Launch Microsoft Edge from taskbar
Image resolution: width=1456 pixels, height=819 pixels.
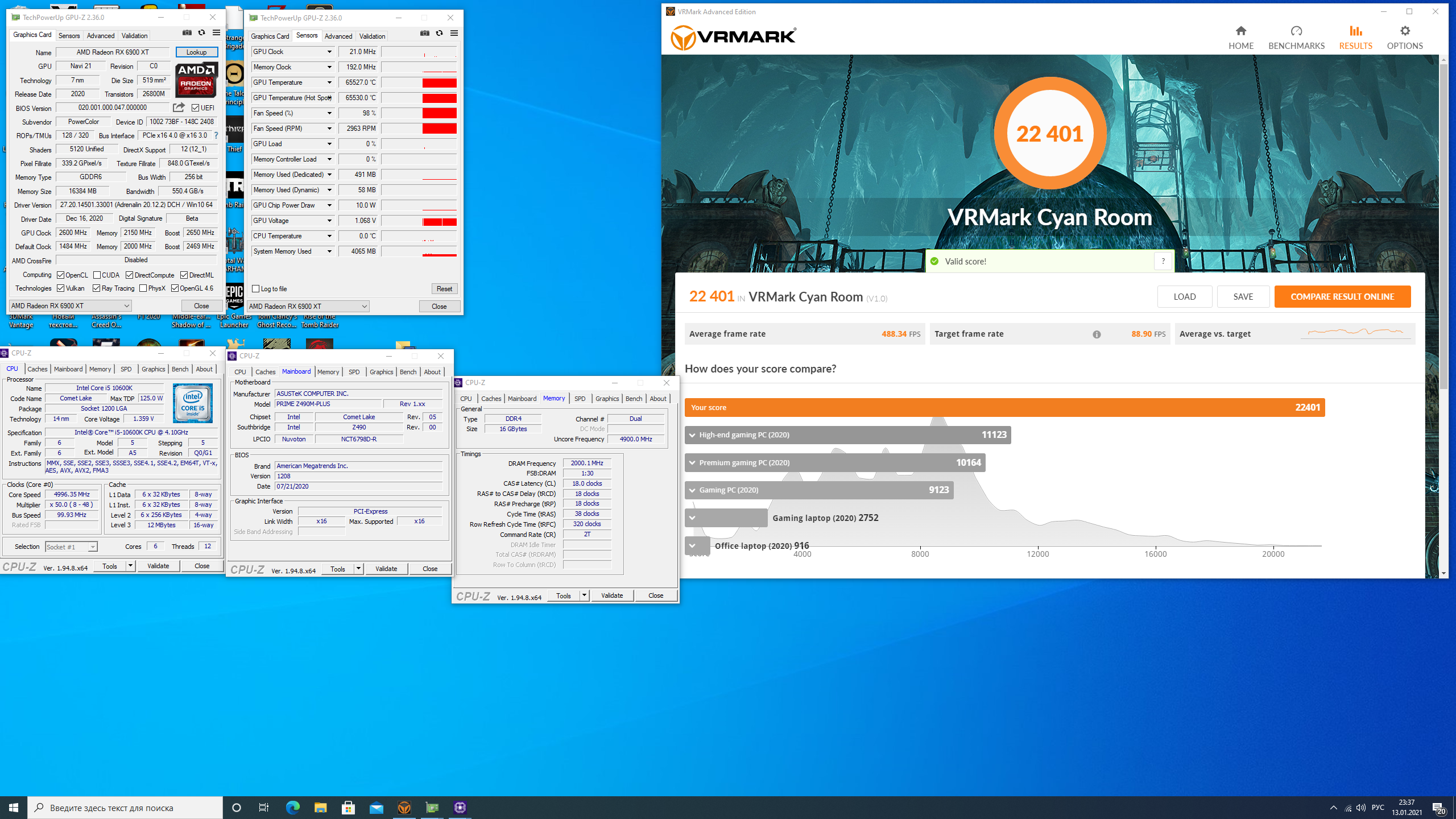[x=292, y=808]
